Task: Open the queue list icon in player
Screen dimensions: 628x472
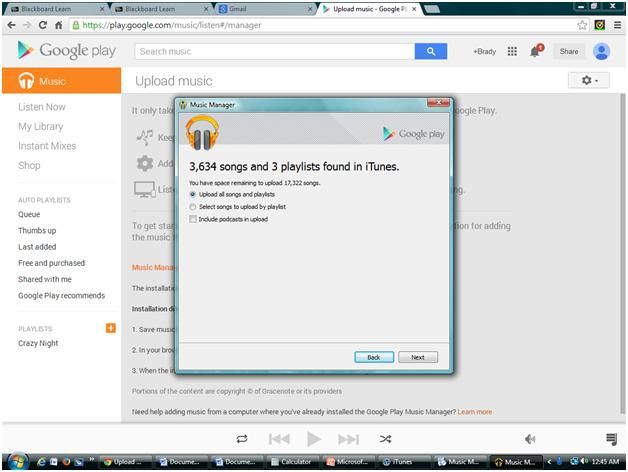Action: (x=611, y=439)
